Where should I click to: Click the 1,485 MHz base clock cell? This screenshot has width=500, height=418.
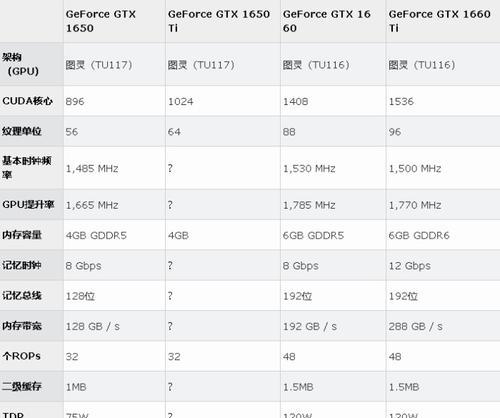[92, 168]
